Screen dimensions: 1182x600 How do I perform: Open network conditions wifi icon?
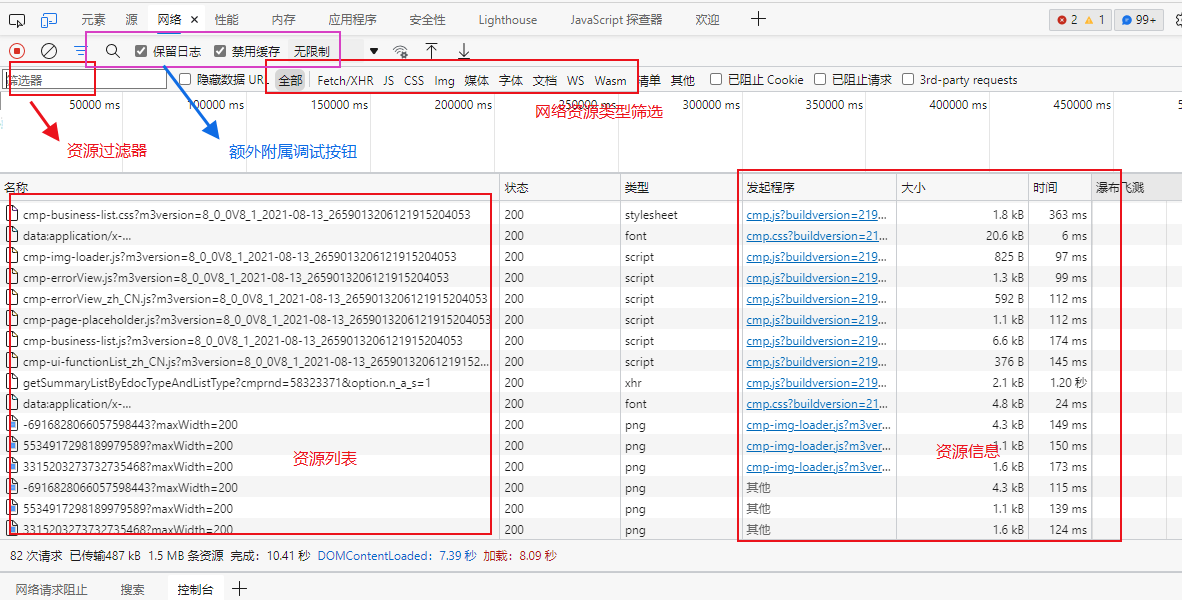click(x=401, y=51)
